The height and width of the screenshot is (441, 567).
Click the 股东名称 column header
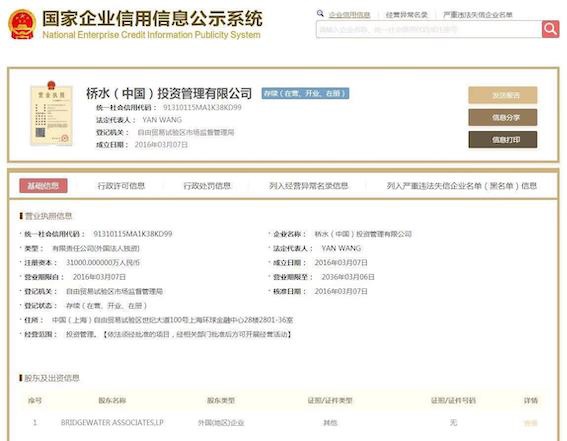coord(112,401)
